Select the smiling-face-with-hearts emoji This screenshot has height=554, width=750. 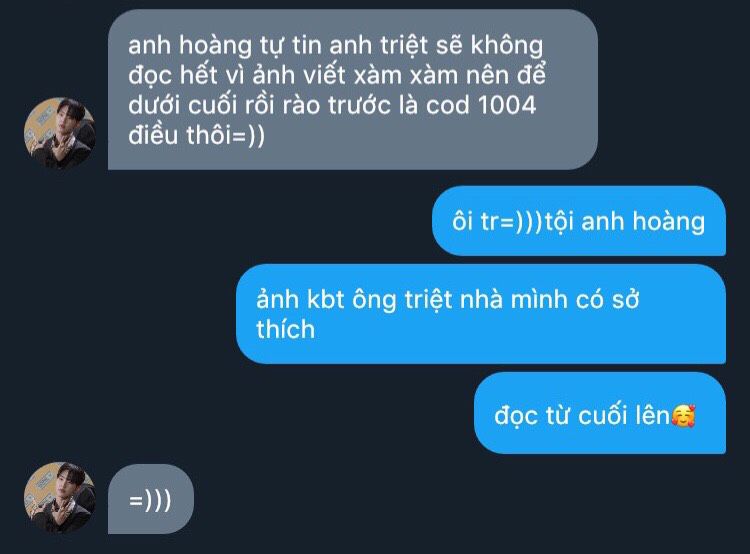[x=683, y=415]
